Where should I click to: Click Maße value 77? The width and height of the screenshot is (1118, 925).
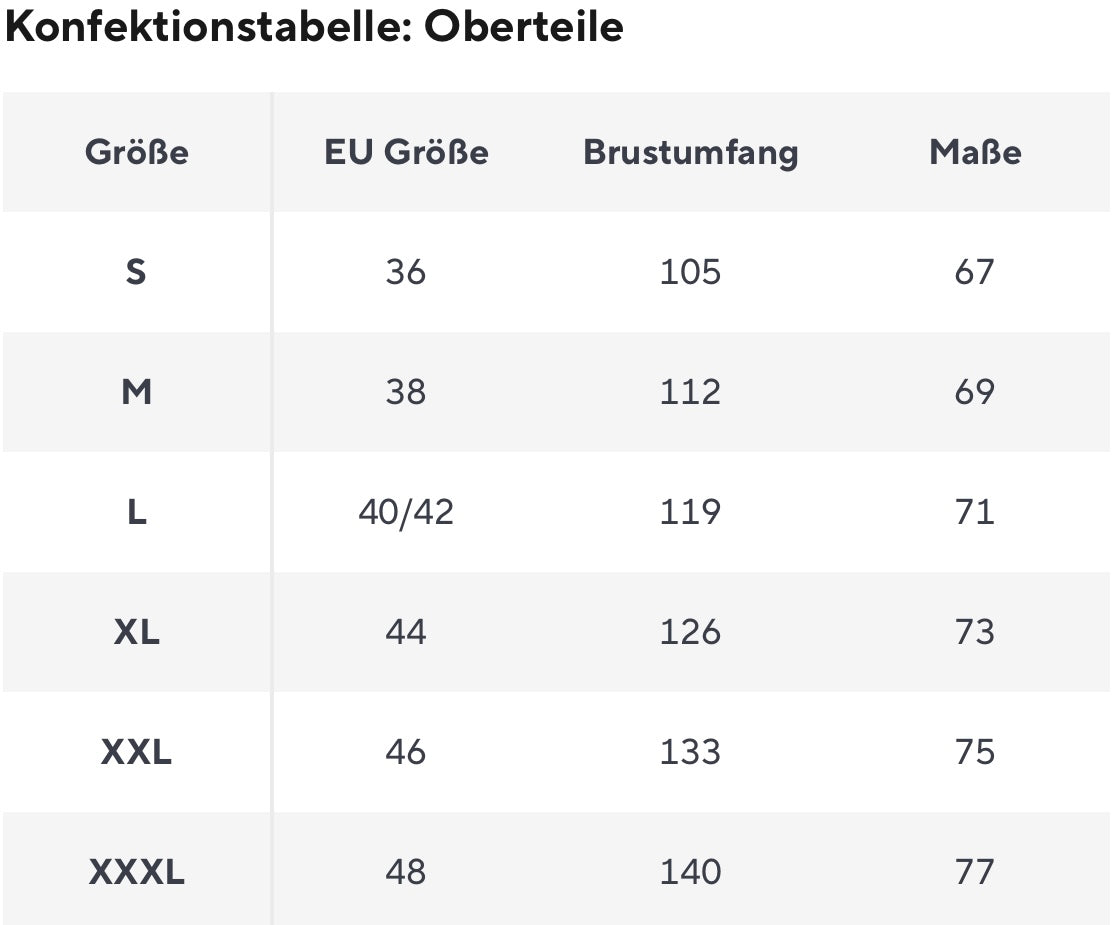(x=975, y=872)
